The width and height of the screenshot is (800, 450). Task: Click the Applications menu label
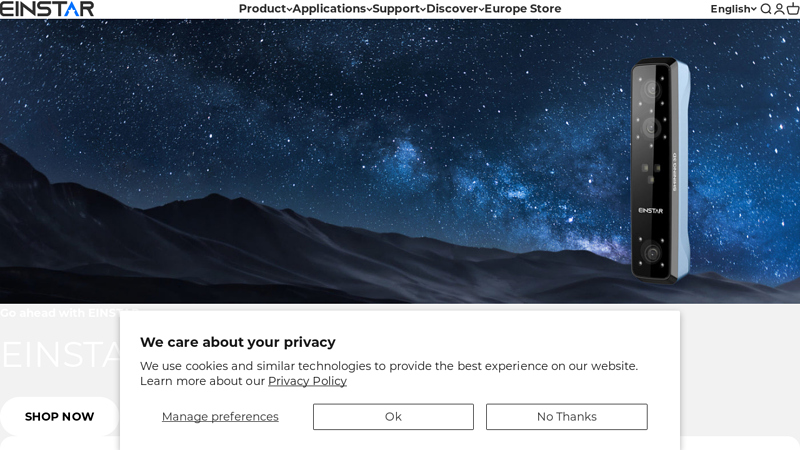[329, 9]
